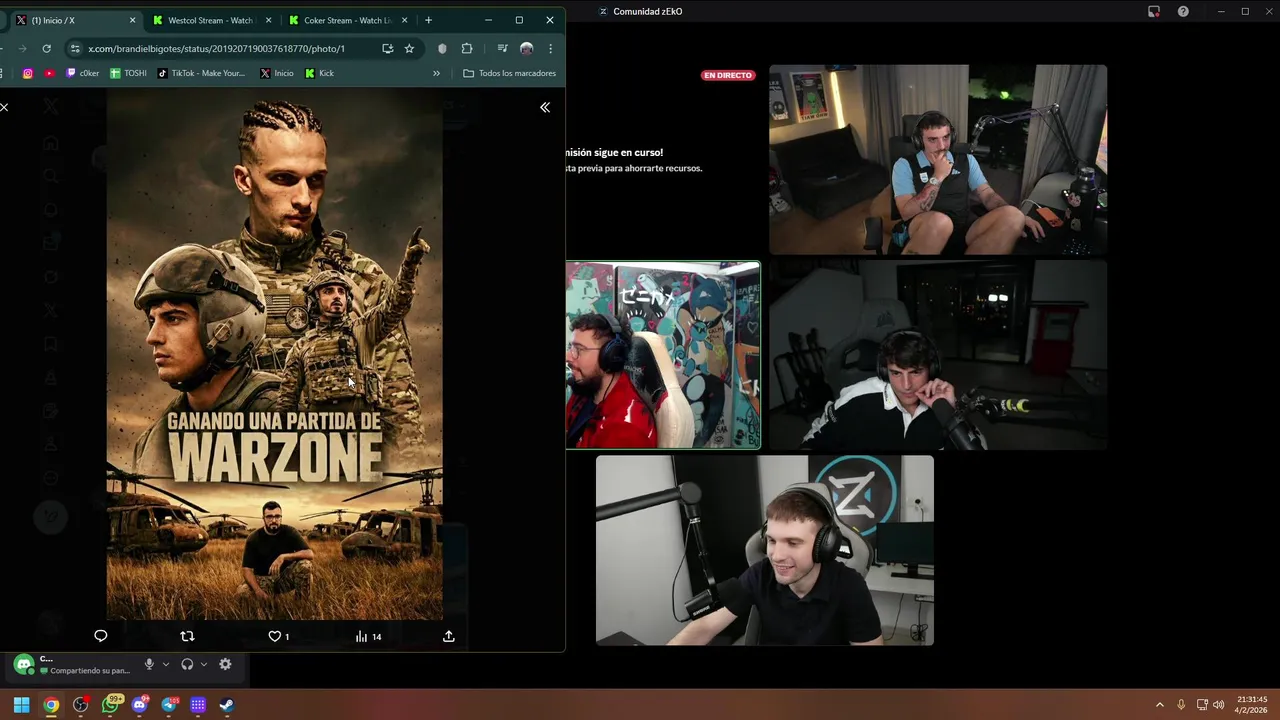Select the graffiti-wall webcam stream tile
Viewport: 1280px width, 720px height.
click(x=663, y=355)
